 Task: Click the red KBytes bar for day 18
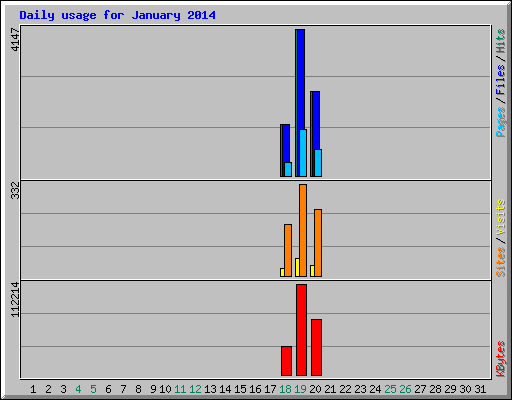(286, 361)
